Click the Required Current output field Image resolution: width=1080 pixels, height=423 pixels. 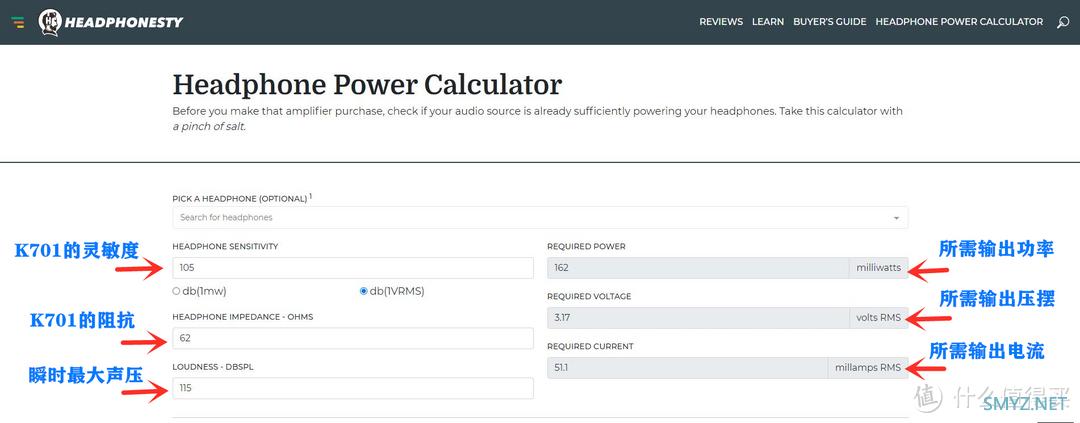(688, 368)
